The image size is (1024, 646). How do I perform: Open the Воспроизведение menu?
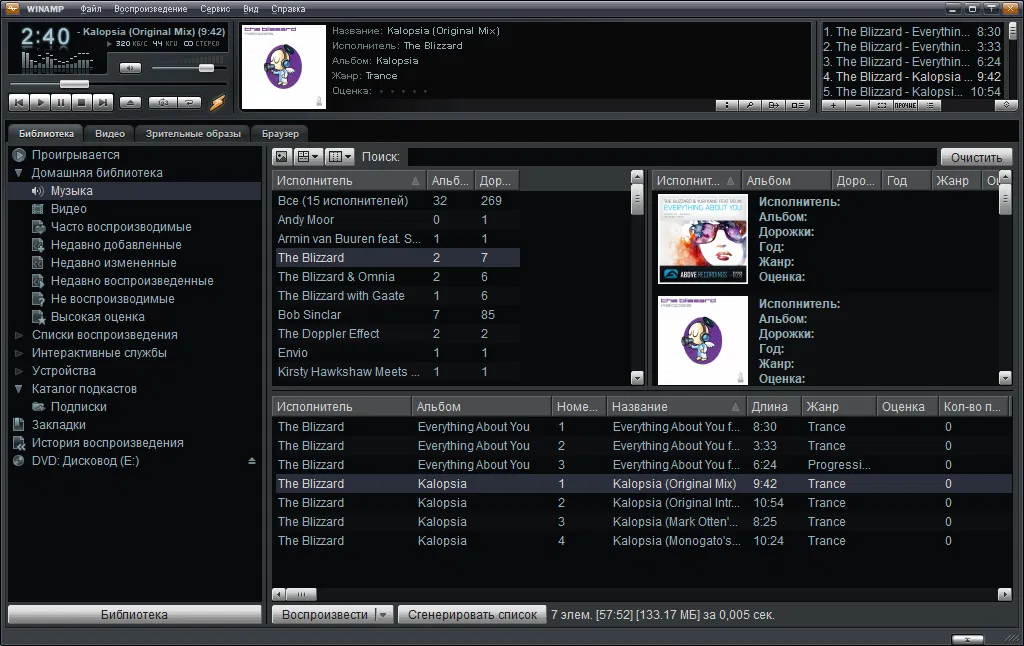coord(150,9)
